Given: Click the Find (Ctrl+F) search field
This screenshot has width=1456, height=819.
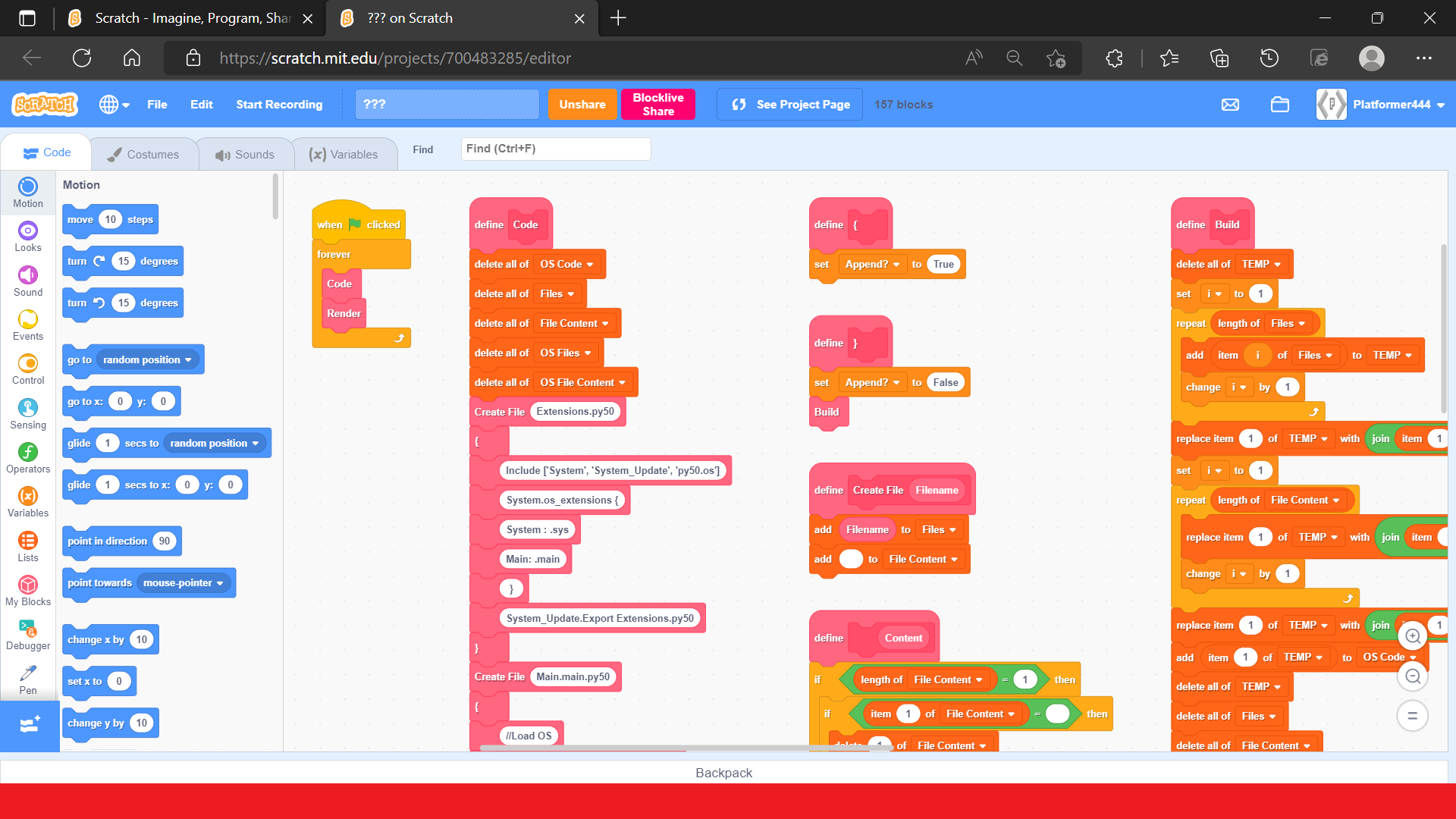Looking at the screenshot, I should tap(555, 149).
